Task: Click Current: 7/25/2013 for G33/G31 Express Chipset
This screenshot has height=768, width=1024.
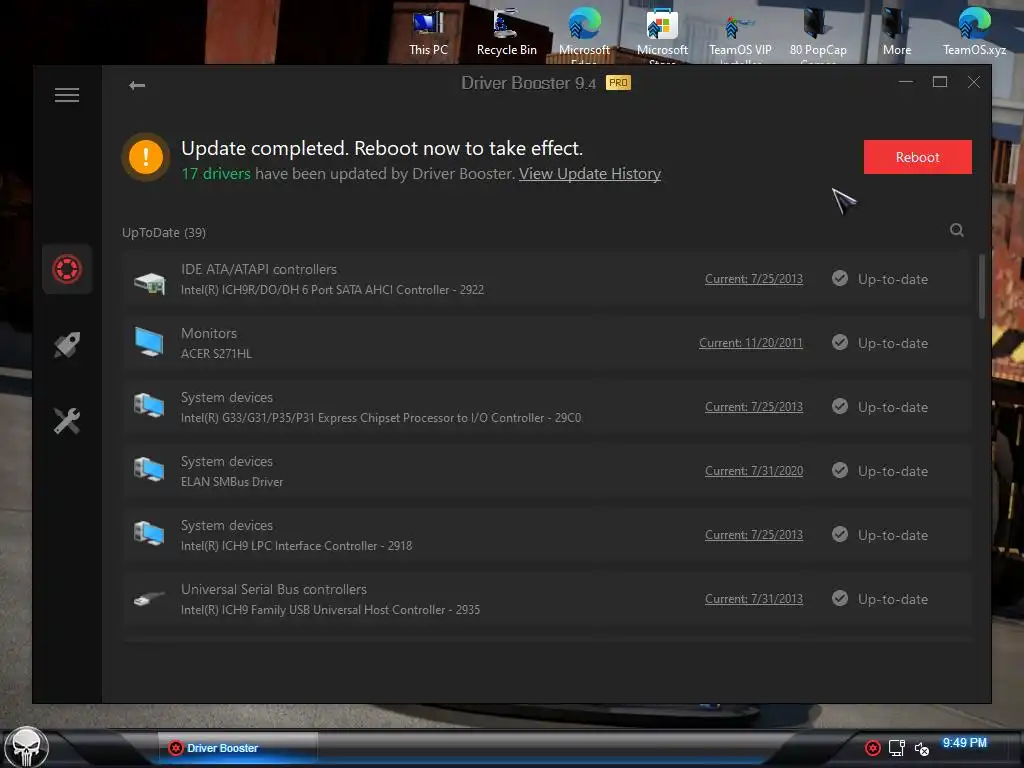Action: tap(754, 407)
